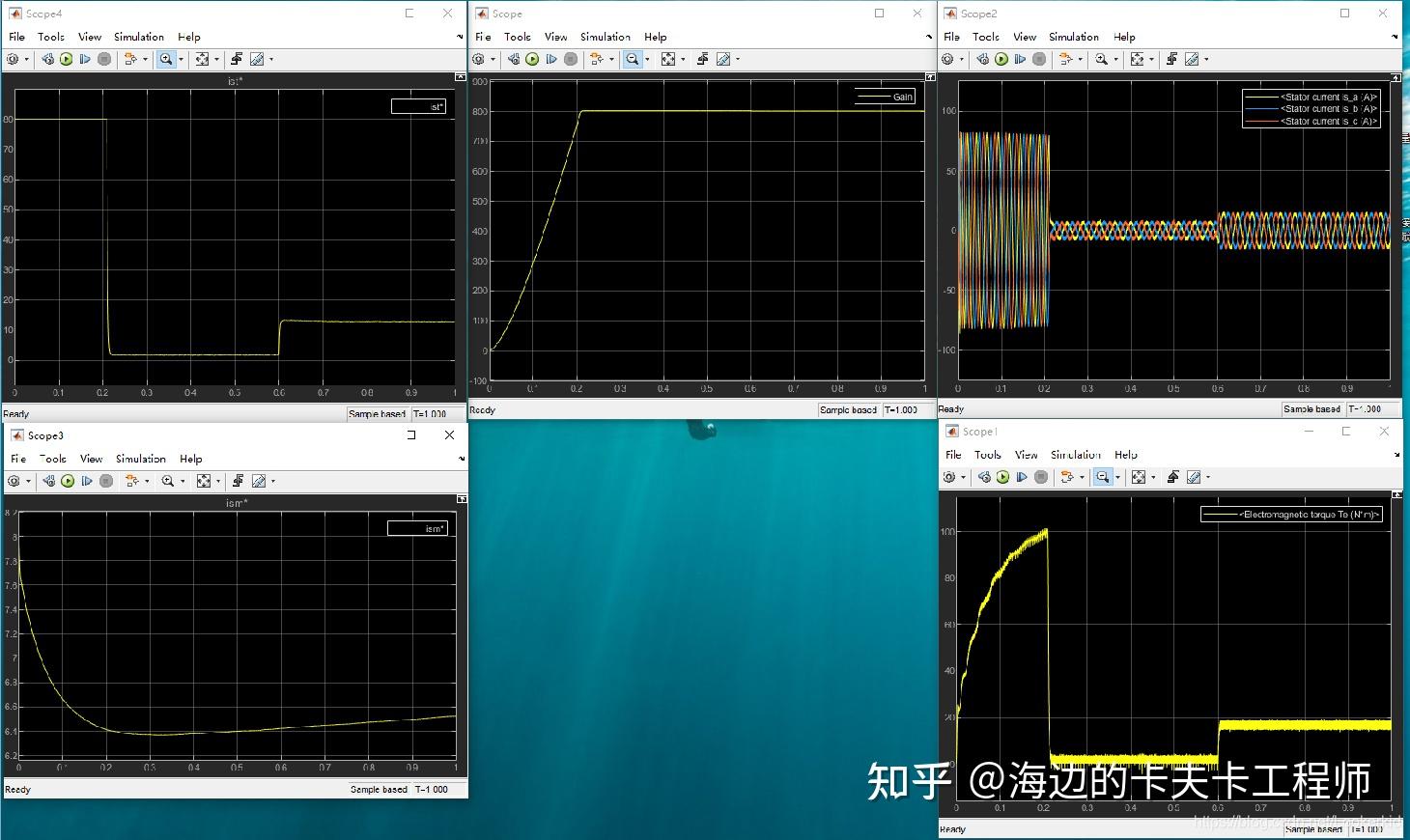Open Configuration Properties gear in Scope2
This screenshot has height=840, width=1410.
click(x=947, y=59)
